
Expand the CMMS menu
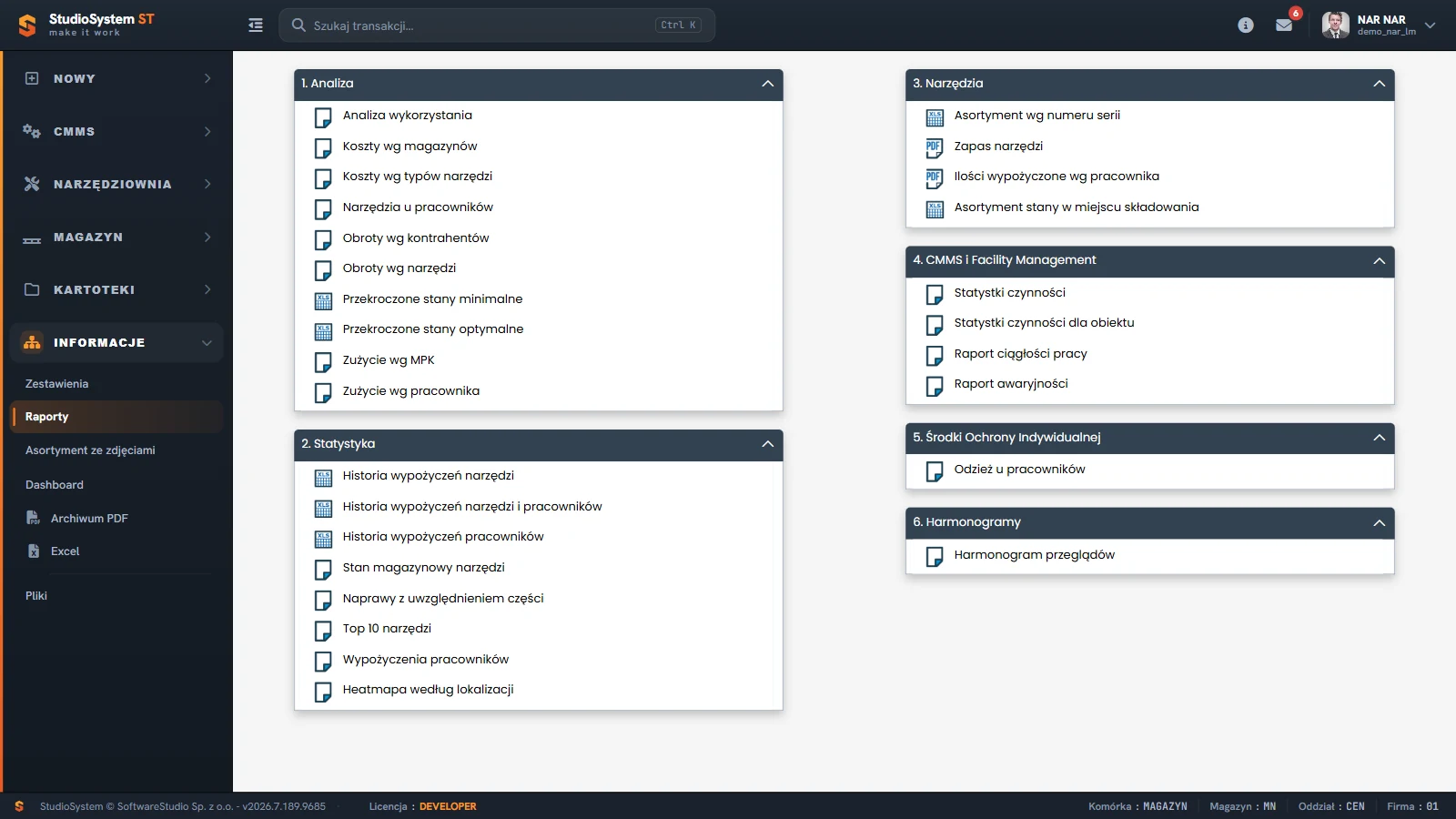pos(116,131)
